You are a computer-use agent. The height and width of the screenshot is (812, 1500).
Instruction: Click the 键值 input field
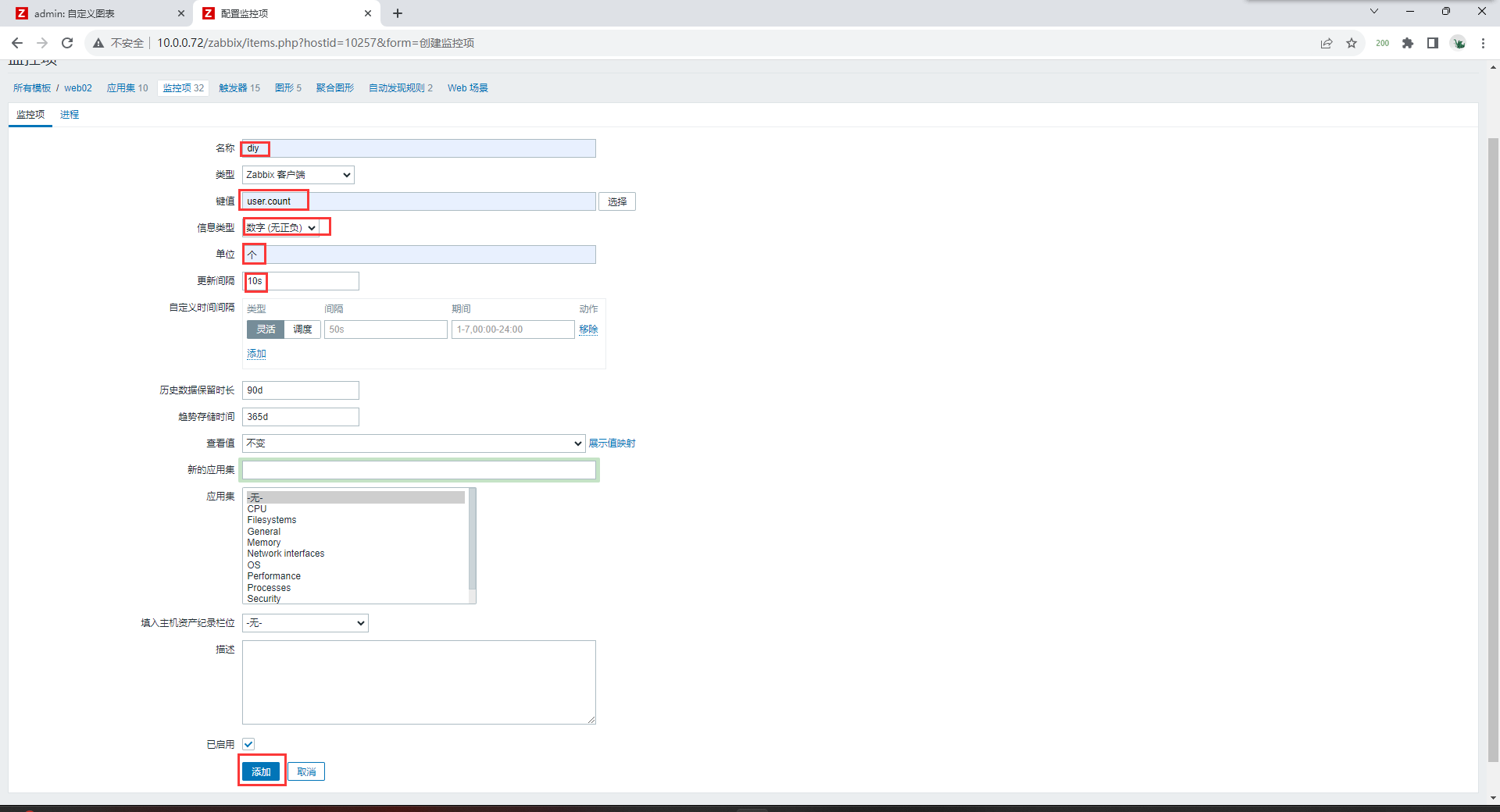coord(419,201)
